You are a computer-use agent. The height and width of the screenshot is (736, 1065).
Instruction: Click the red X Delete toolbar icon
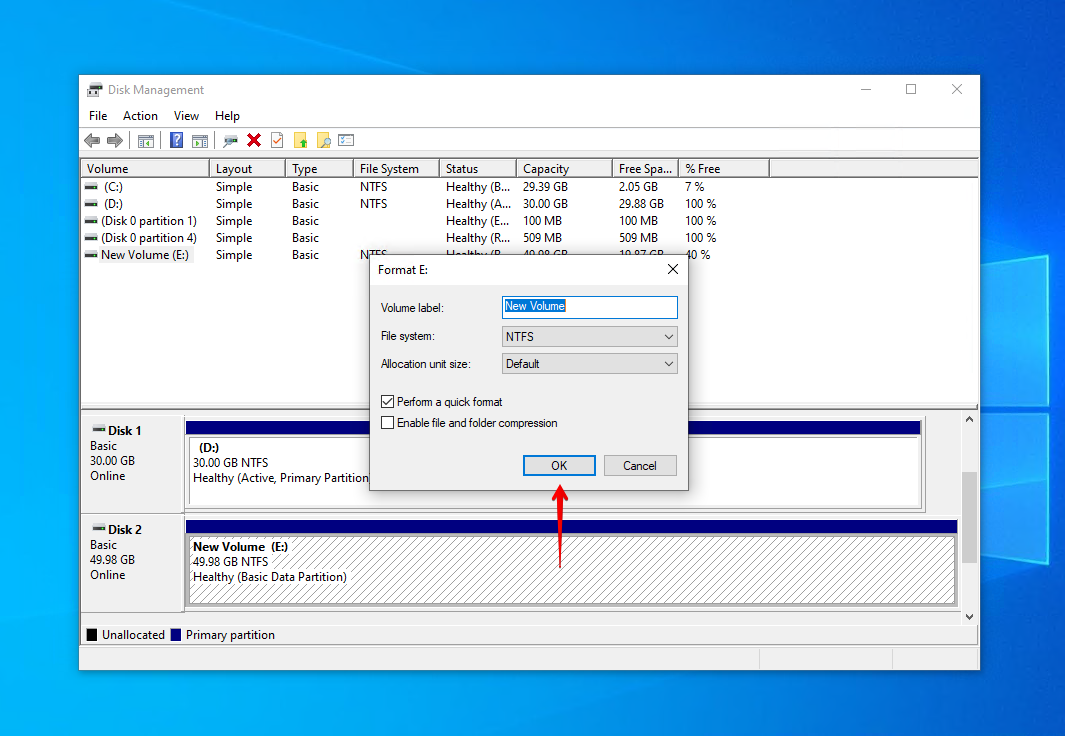click(254, 141)
